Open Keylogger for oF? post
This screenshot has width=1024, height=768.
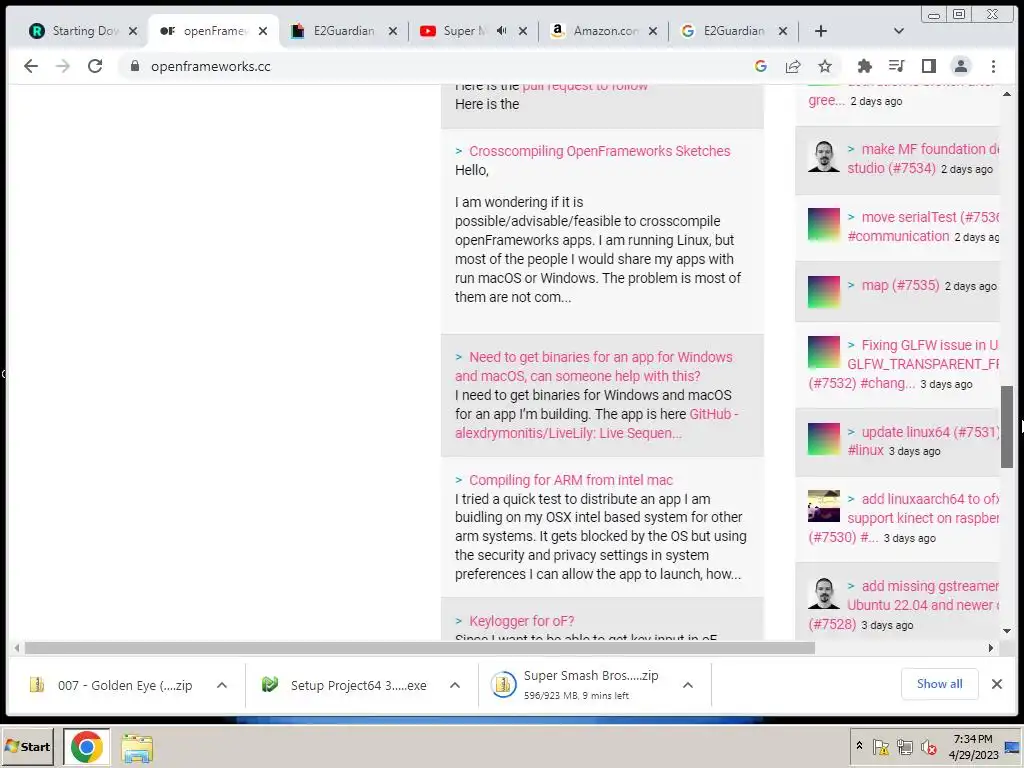[x=522, y=621]
